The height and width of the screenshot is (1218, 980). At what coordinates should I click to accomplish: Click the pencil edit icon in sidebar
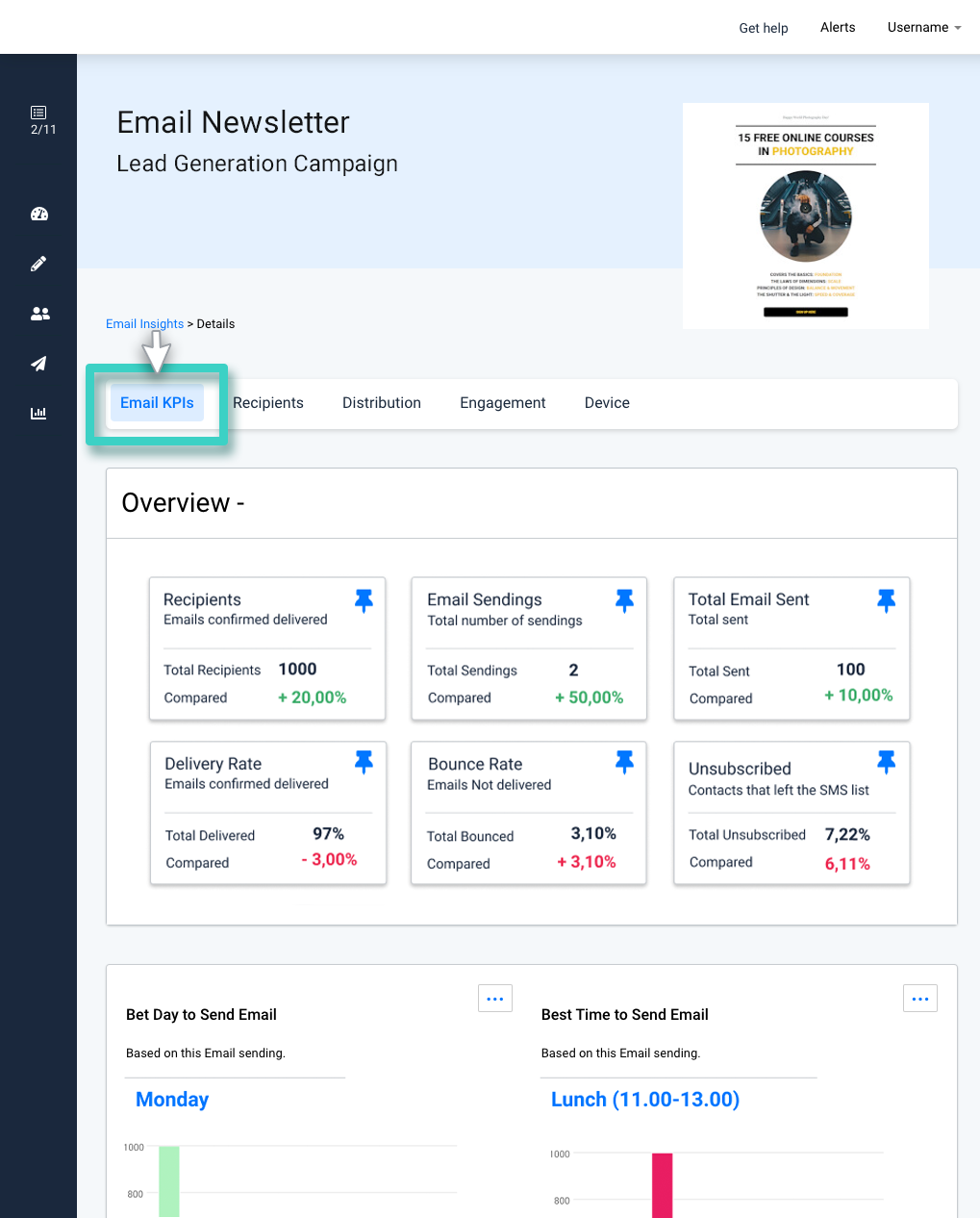click(x=38, y=264)
